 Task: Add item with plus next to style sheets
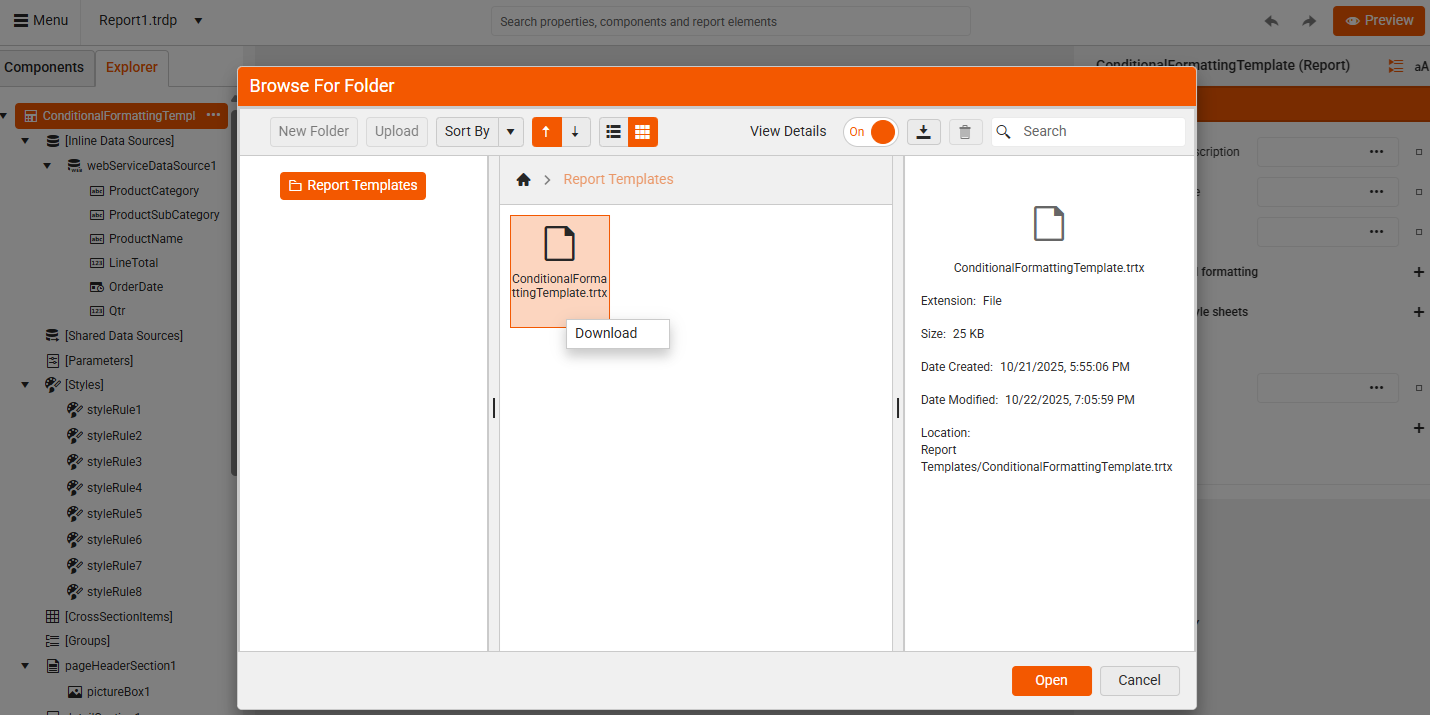coord(1418,312)
